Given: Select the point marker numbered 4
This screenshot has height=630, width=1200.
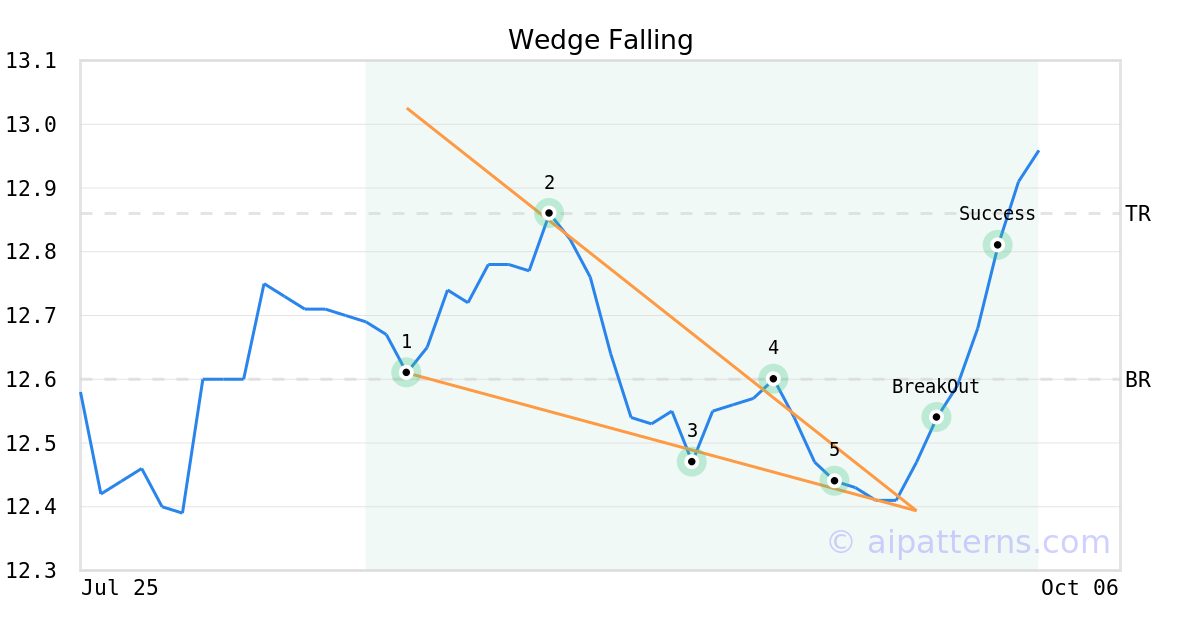Looking at the screenshot, I should pos(773,379).
